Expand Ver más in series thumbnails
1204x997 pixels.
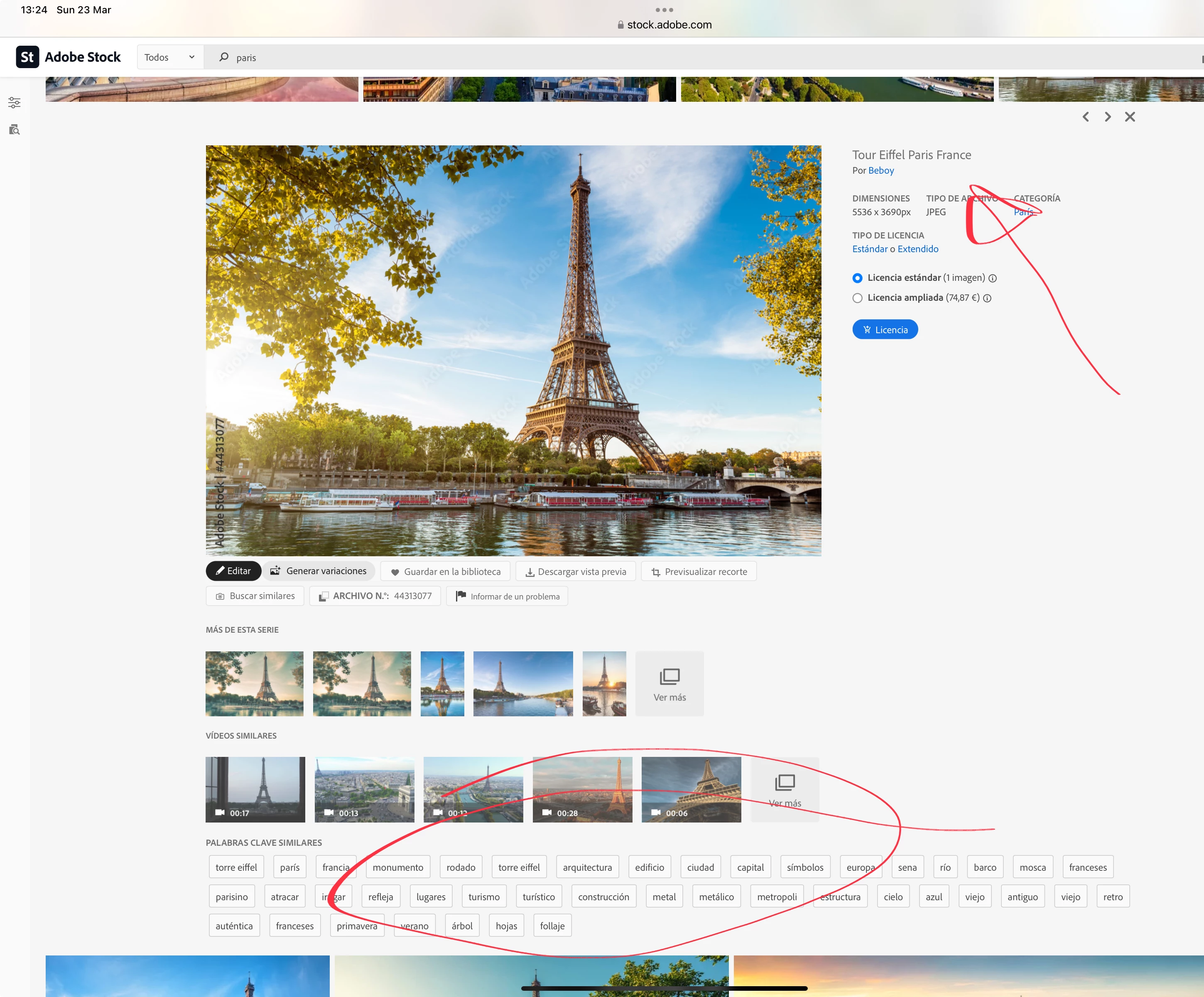[669, 683]
